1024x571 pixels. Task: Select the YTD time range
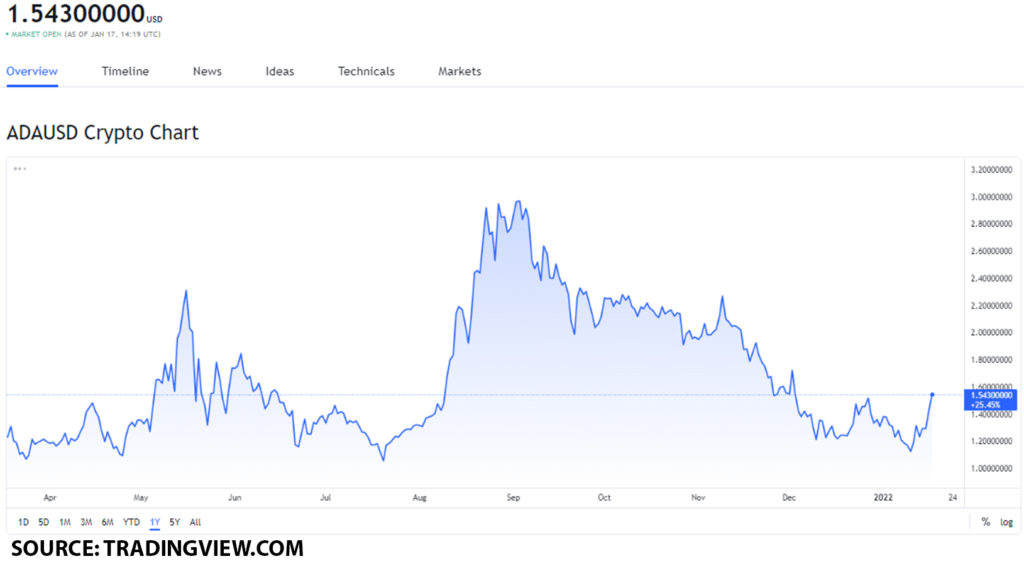131,522
